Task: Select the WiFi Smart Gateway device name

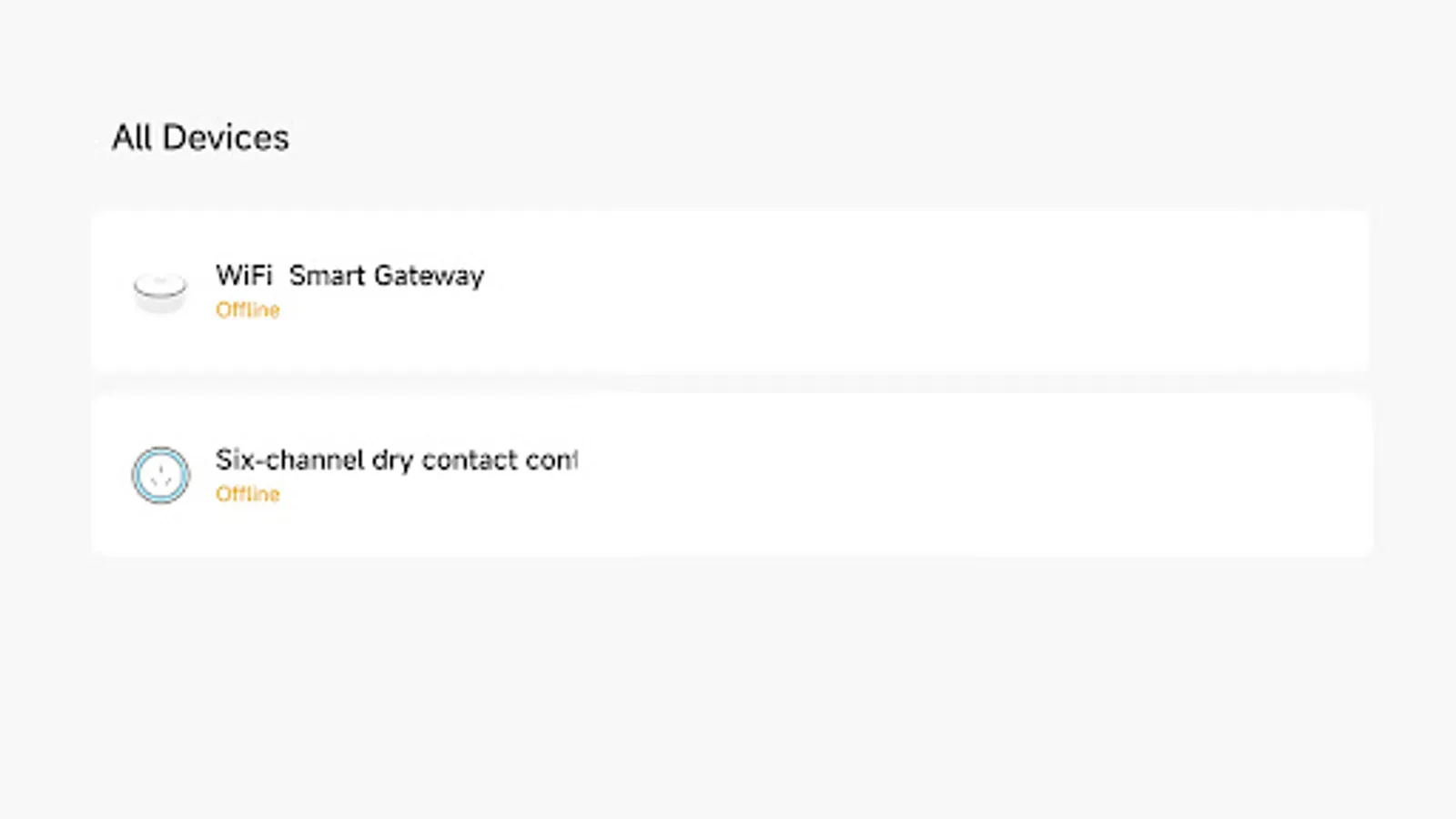Action: pos(349,276)
